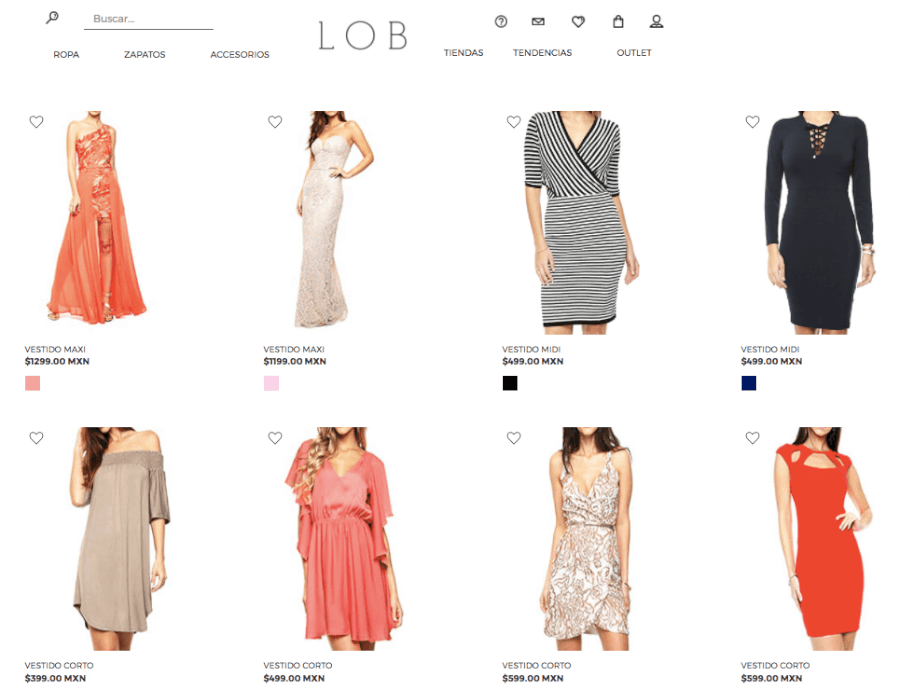Visit the TIENDAS page
The height and width of the screenshot is (690, 900).
[x=463, y=53]
